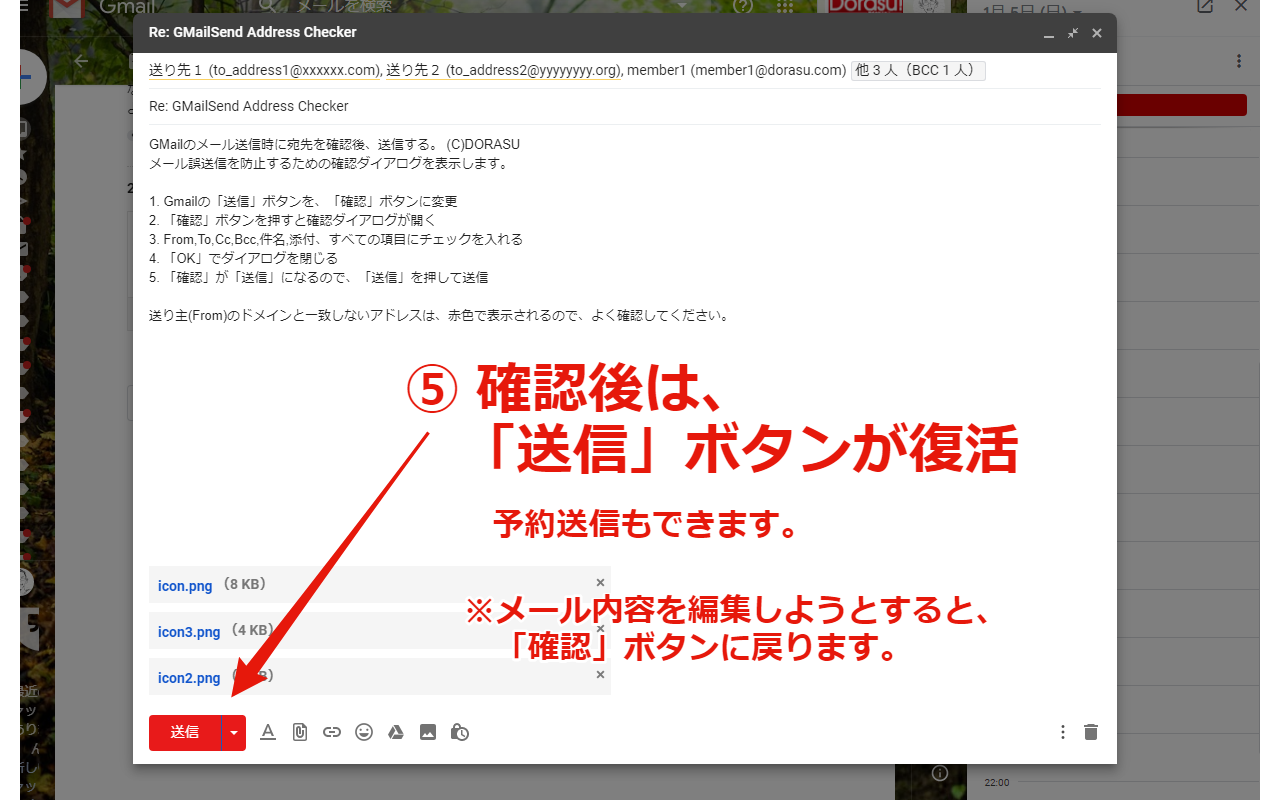Image resolution: width=1280 pixels, height=800 pixels.
Task: Open text formatting options icon
Action: (x=267, y=732)
